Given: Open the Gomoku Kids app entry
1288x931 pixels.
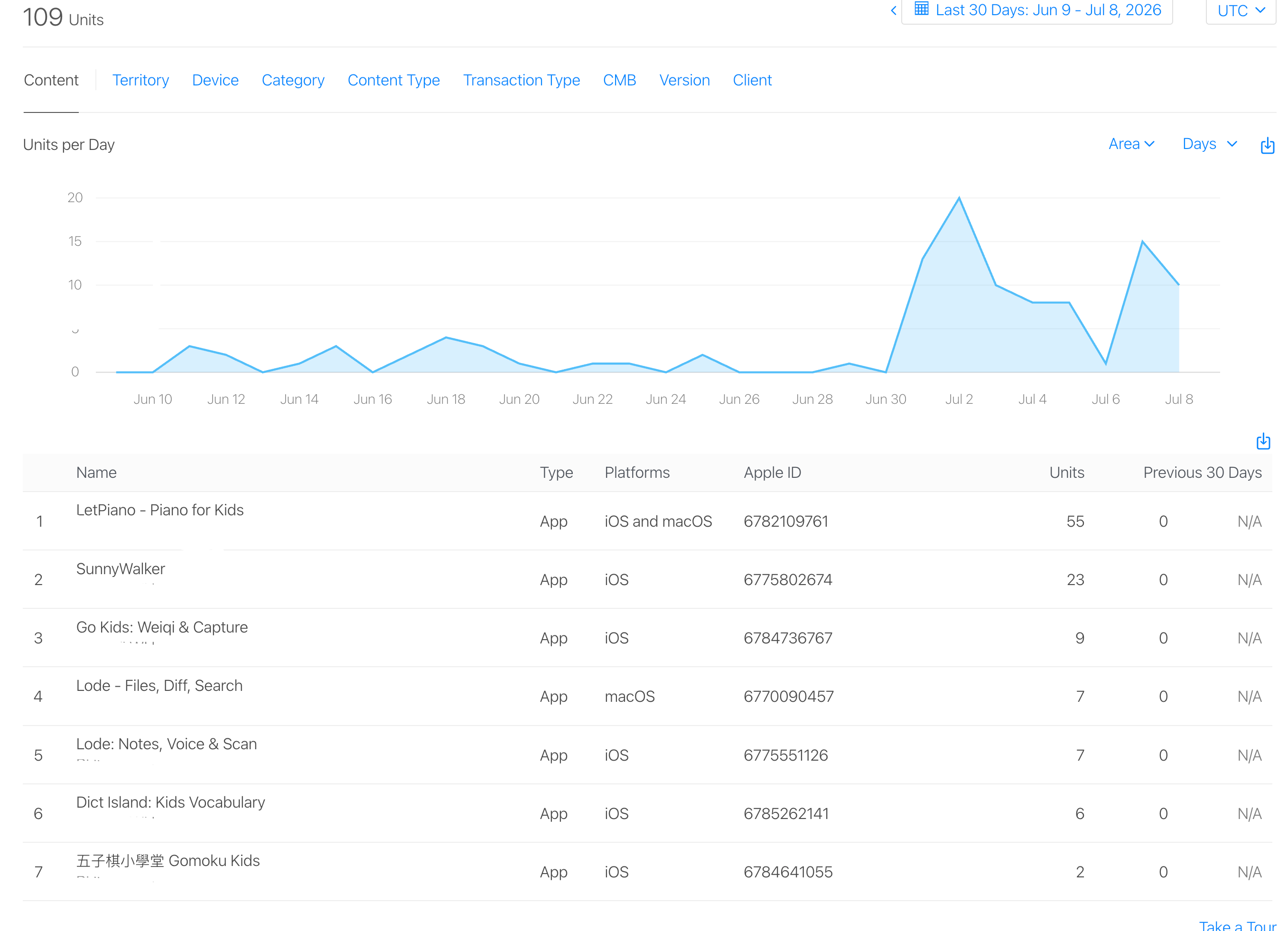Looking at the screenshot, I should [168, 861].
